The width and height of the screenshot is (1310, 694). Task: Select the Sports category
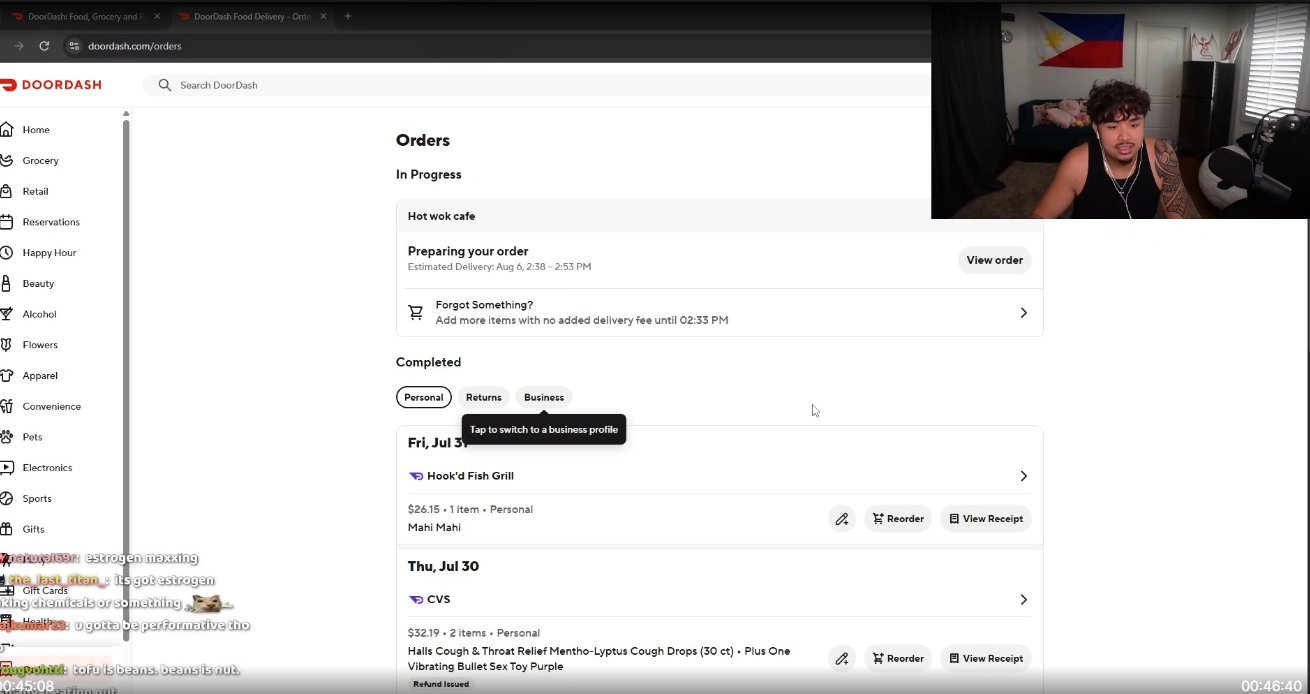click(37, 499)
